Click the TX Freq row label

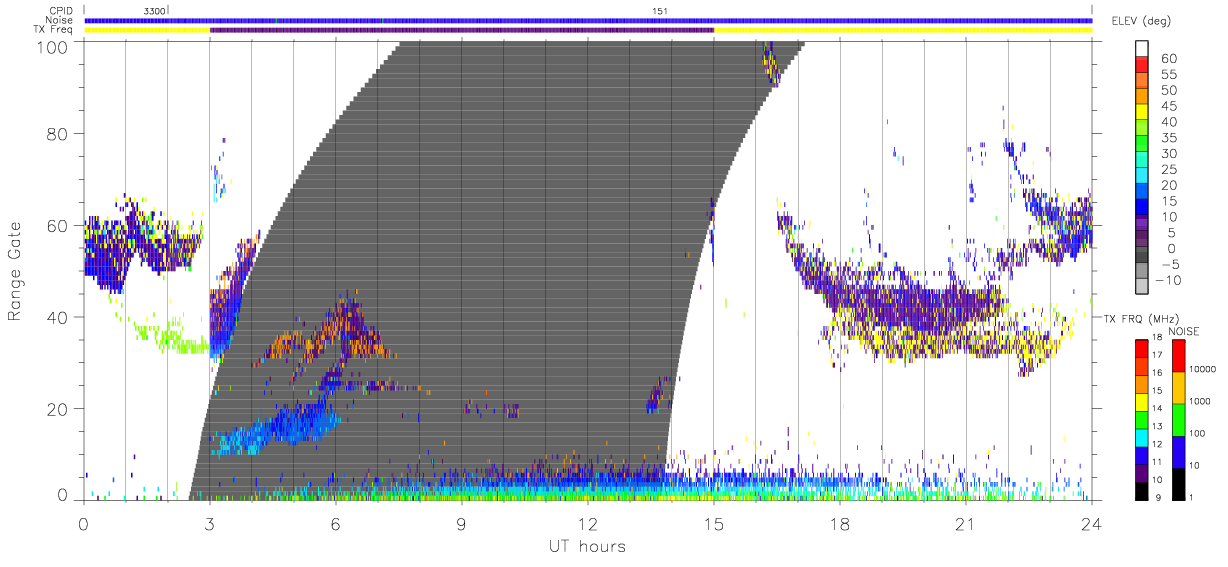tap(54, 30)
